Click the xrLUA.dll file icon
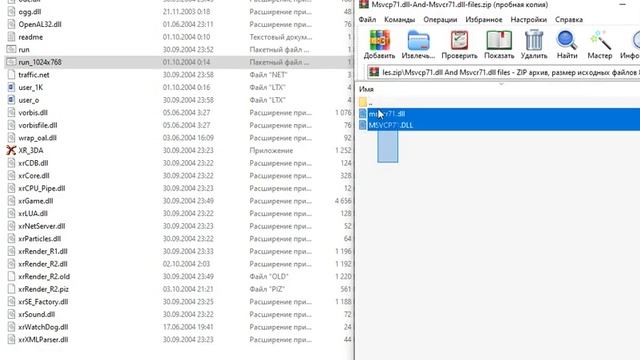The image size is (640, 360). tap(11, 213)
